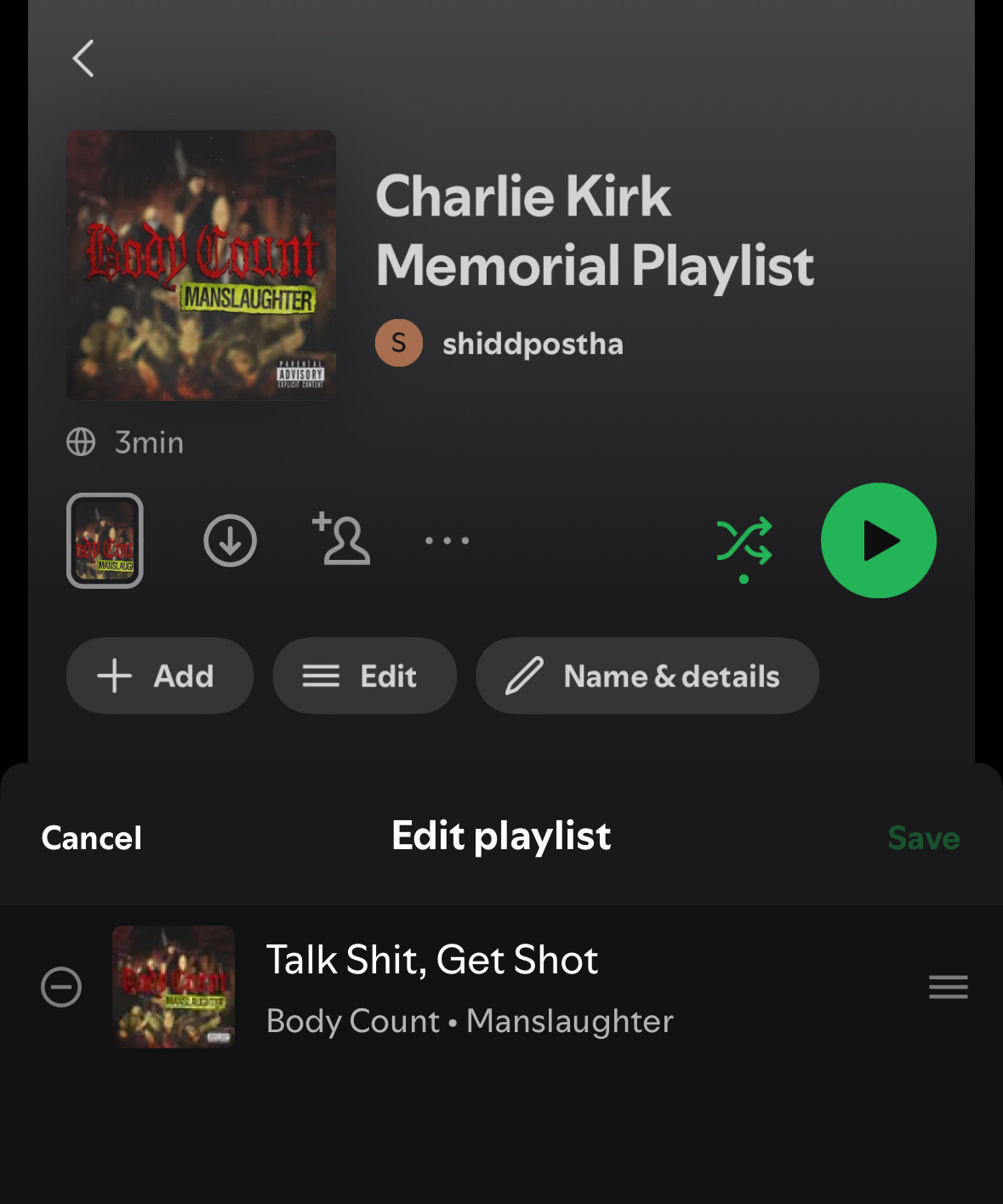
Task: Open shiddpostha profile link
Action: tap(533, 344)
